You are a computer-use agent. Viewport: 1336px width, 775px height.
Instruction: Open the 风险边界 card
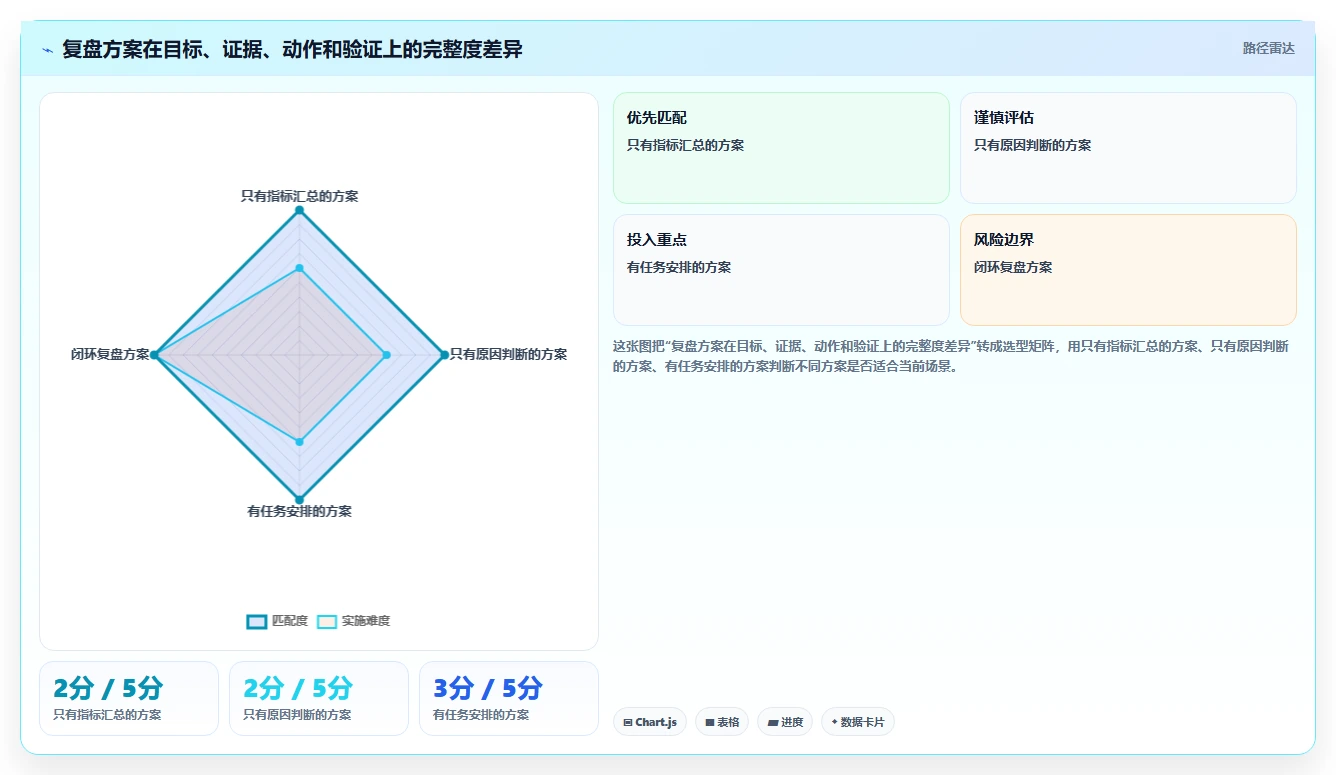(1128, 270)
